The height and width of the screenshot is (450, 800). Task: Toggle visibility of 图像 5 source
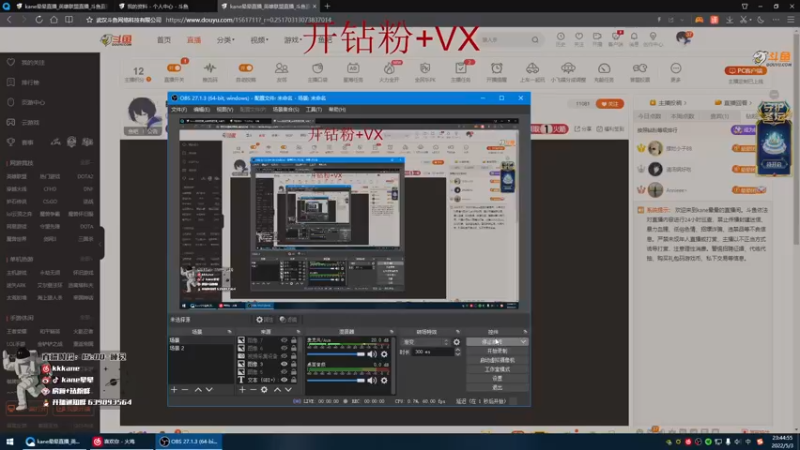coord(284,372)
